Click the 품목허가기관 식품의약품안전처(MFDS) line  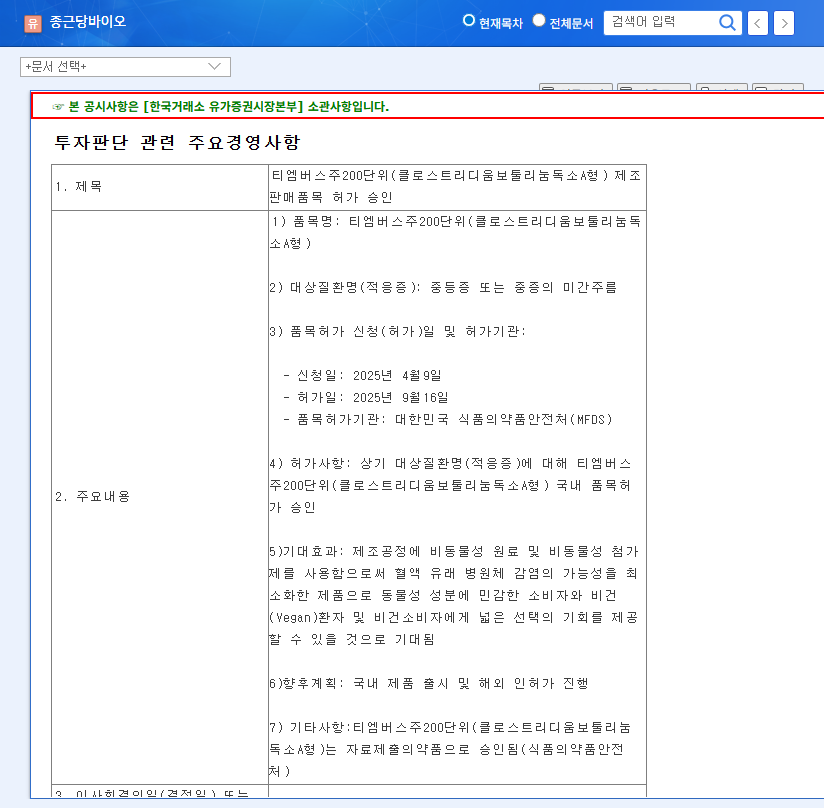pos(448,420)
